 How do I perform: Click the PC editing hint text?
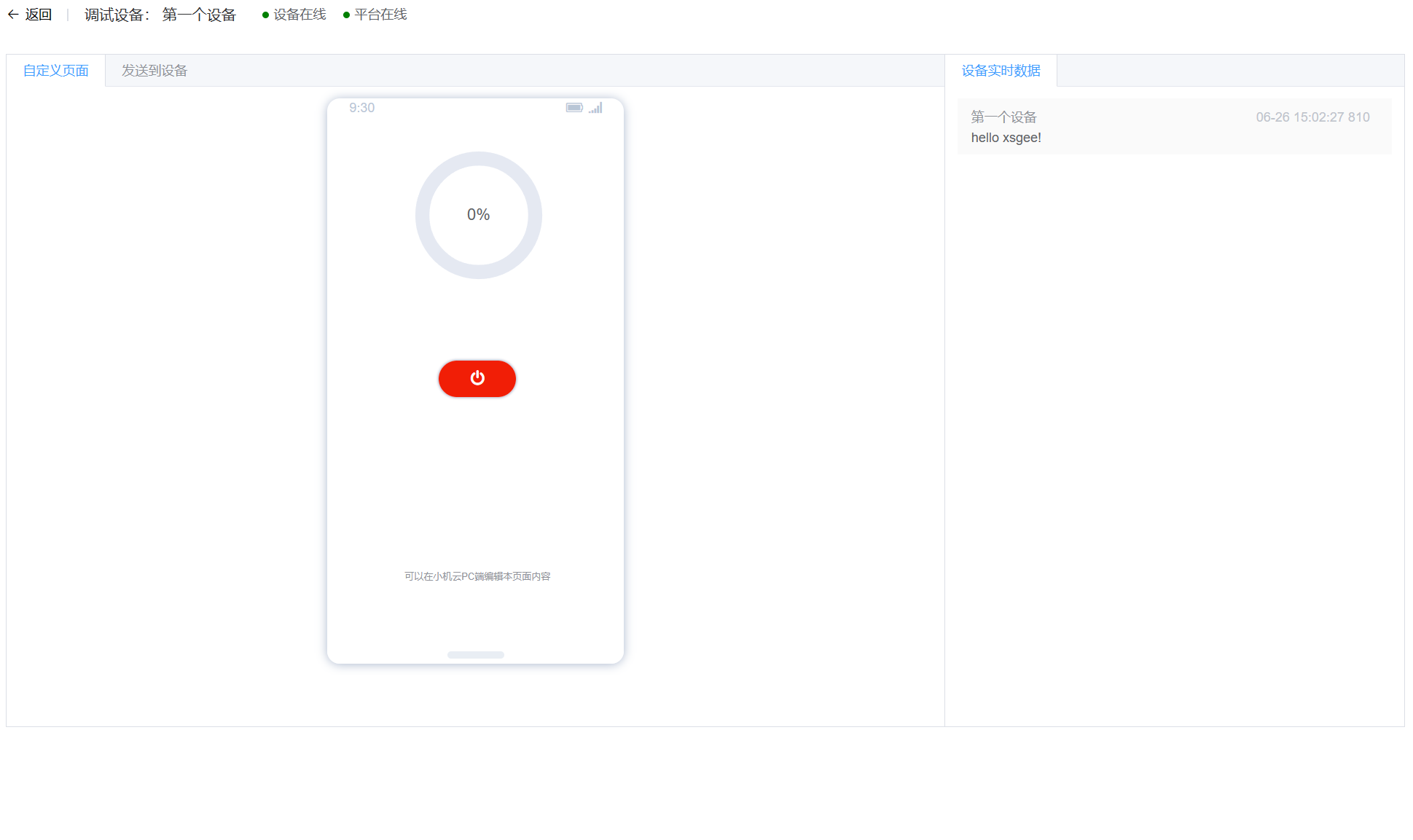pos(477,576)
